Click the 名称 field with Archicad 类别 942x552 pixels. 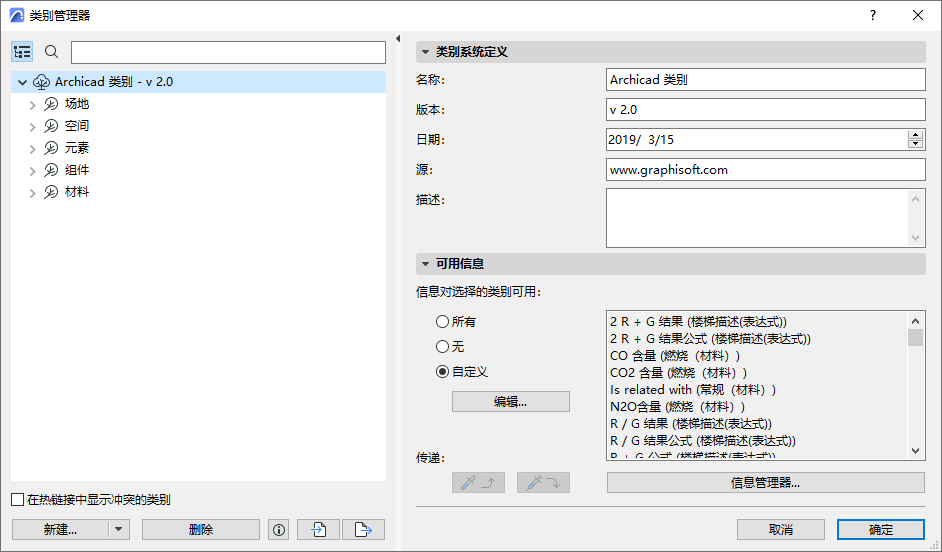pos(765,79)
